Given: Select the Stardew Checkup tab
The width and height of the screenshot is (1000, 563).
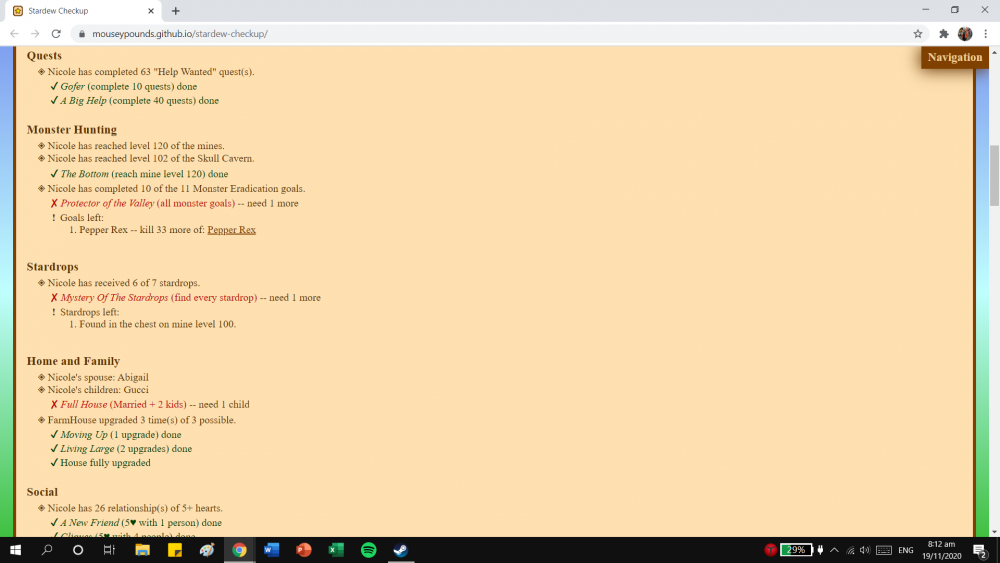Looking at the screenshot, I should click(83, 11).
